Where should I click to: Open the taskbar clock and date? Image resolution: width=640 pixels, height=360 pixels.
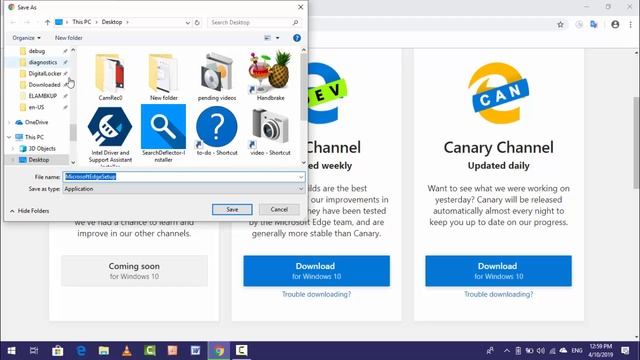[x=600, y=351]
